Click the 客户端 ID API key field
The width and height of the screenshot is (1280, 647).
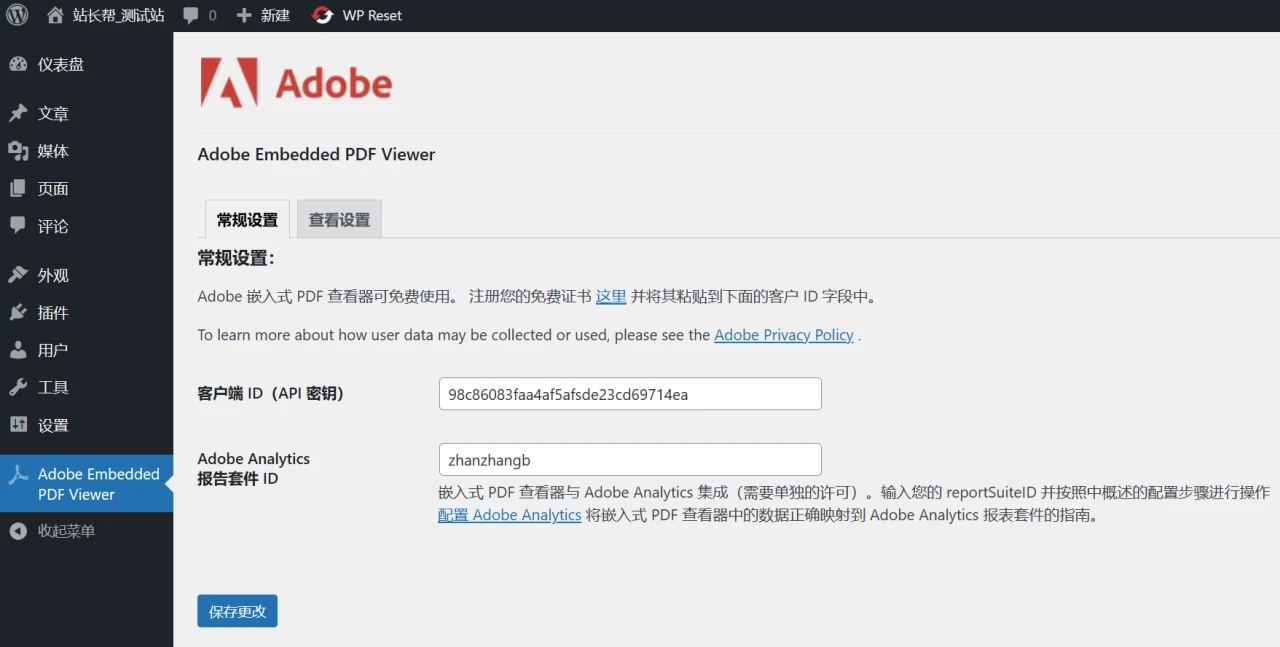(x=630, y=394)
